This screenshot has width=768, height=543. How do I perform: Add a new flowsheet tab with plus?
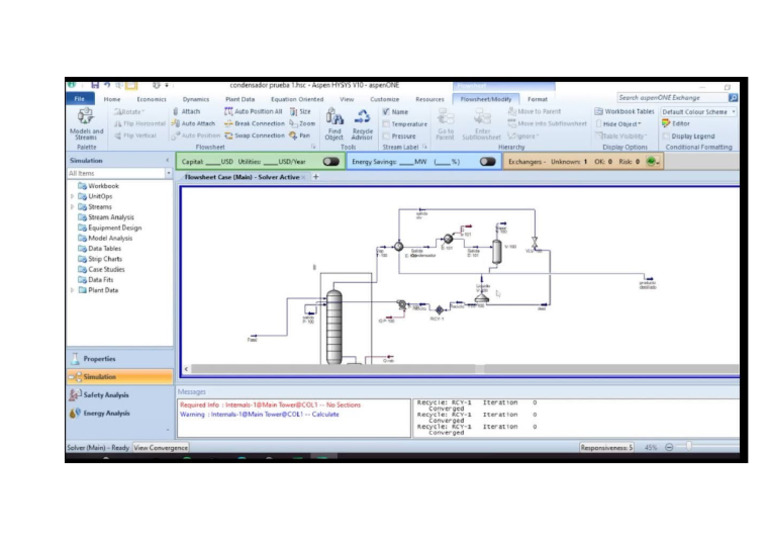(315, 177)
